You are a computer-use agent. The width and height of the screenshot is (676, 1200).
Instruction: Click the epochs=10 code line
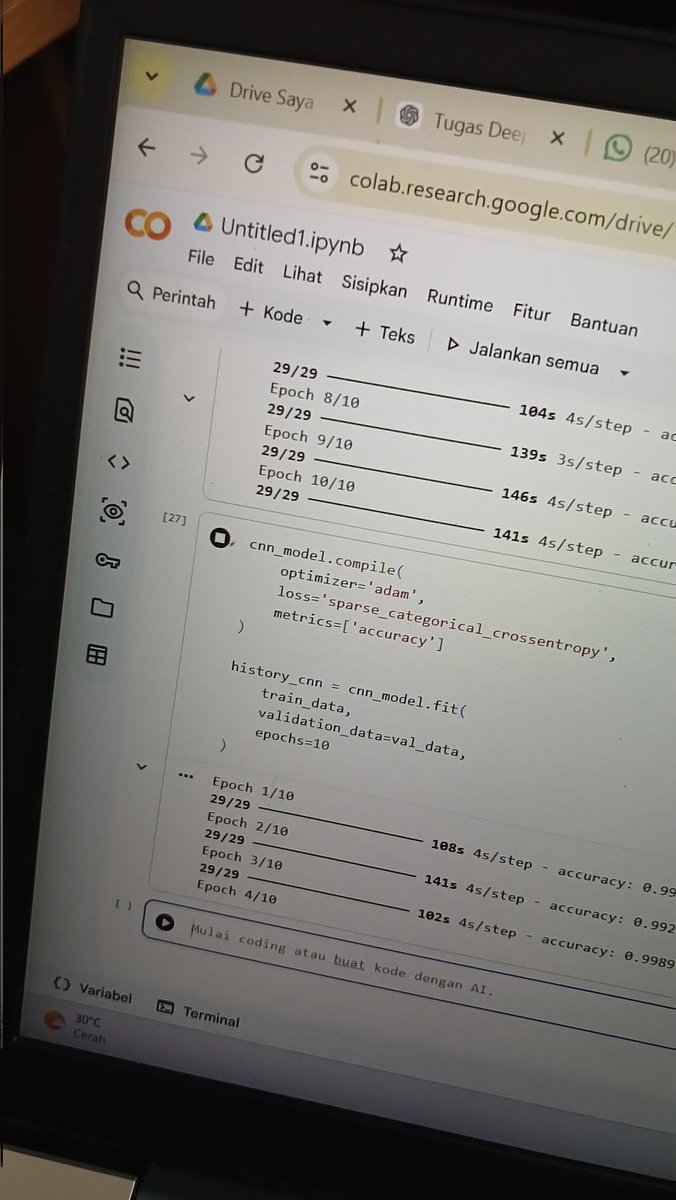tap(292, 740)
